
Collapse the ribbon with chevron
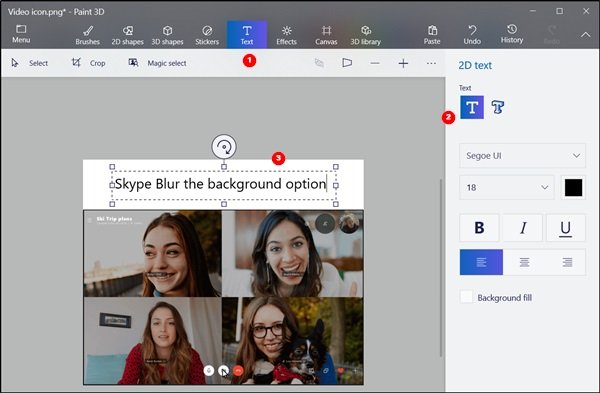(x=586, y=35)
